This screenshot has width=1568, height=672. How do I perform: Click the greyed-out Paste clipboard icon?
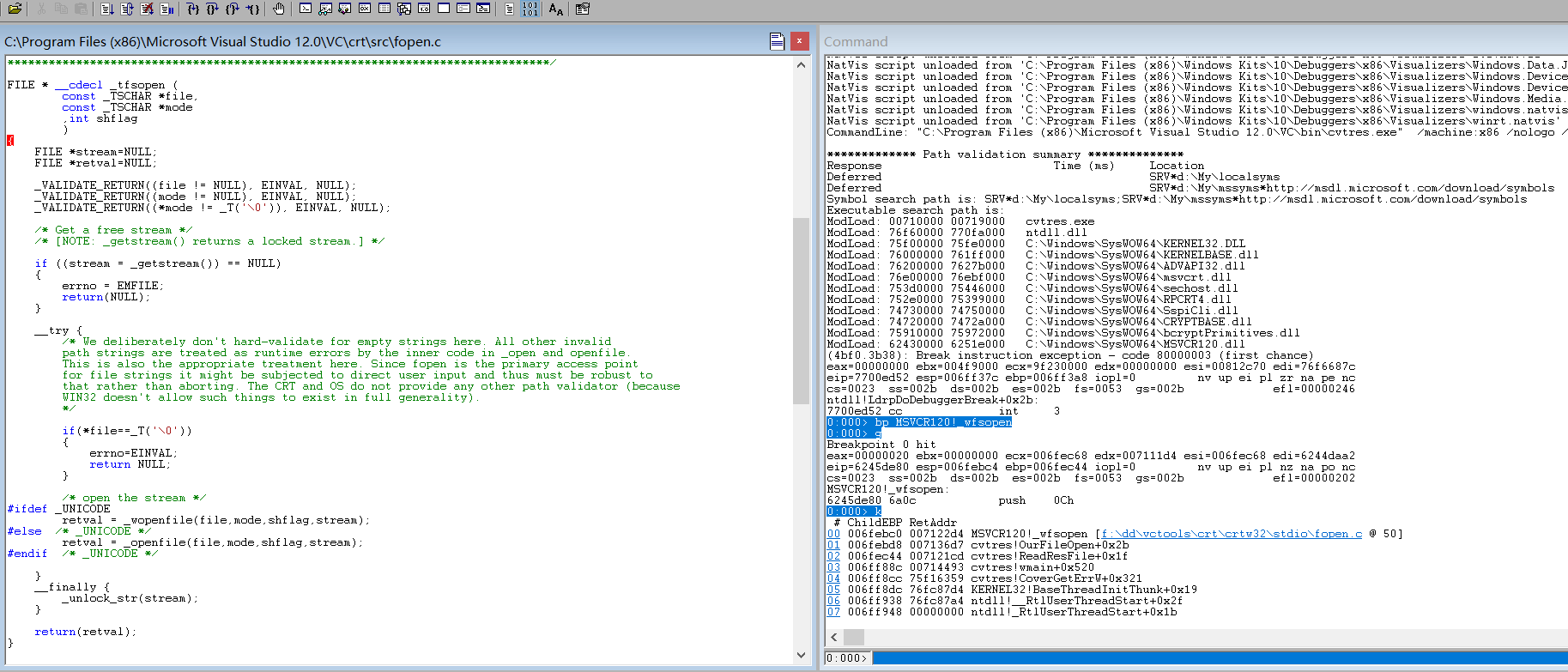click(x=81, y=9)
